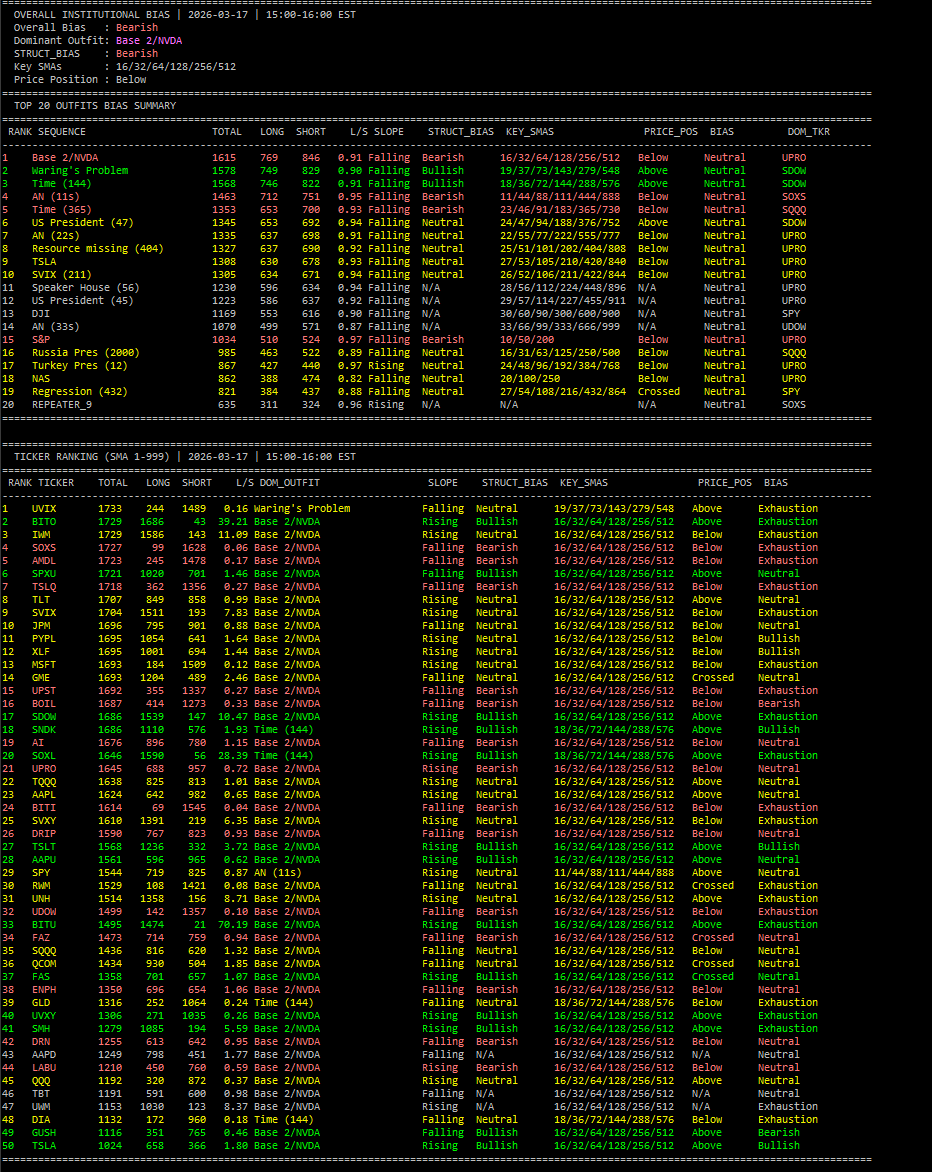Screen dimensions: 932x1172
Task: Select 'AN (22s)' in the outfits table
Action: [56, 235]
